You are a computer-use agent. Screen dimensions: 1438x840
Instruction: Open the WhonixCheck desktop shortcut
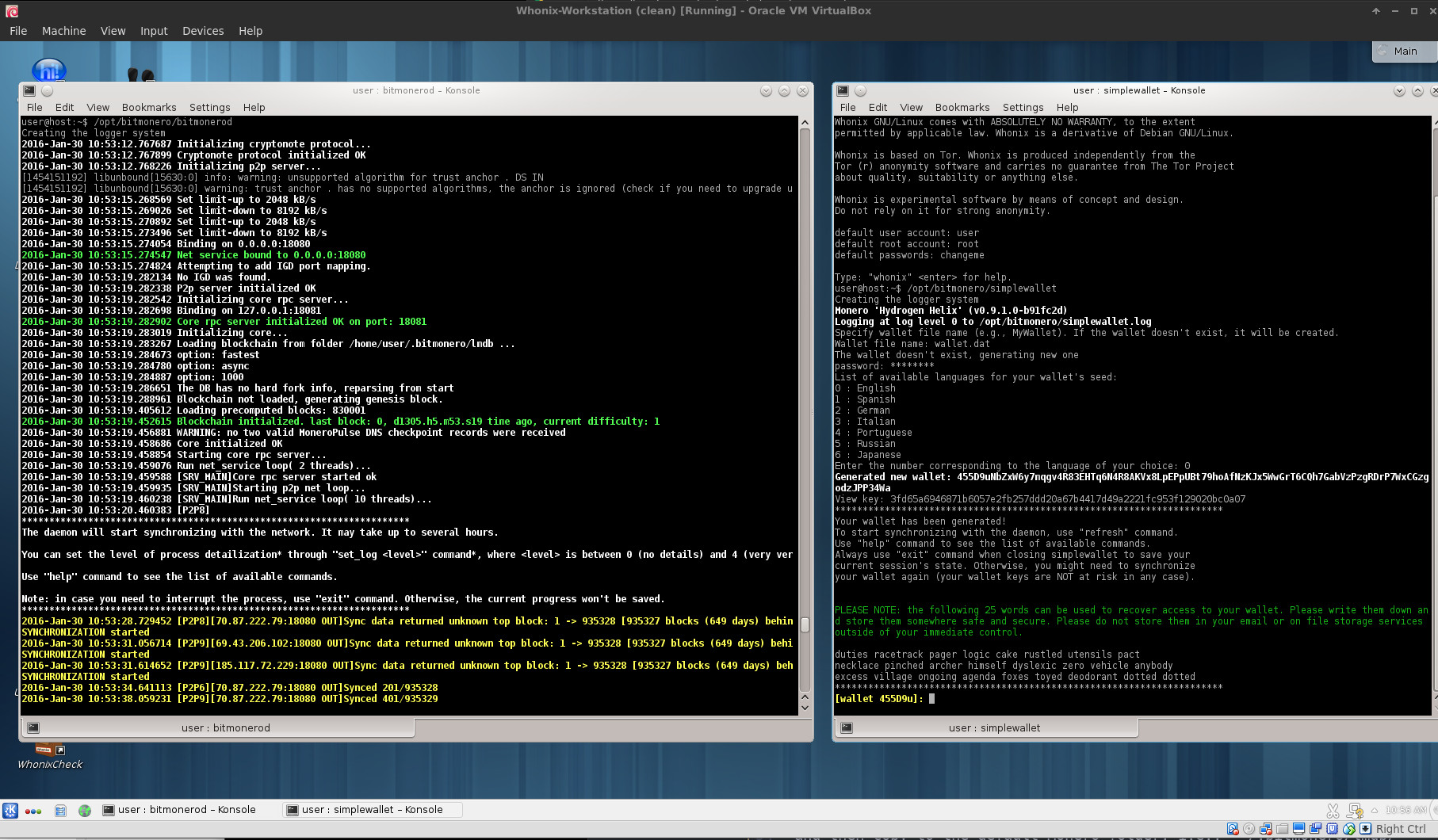click(x=50, y=757)
